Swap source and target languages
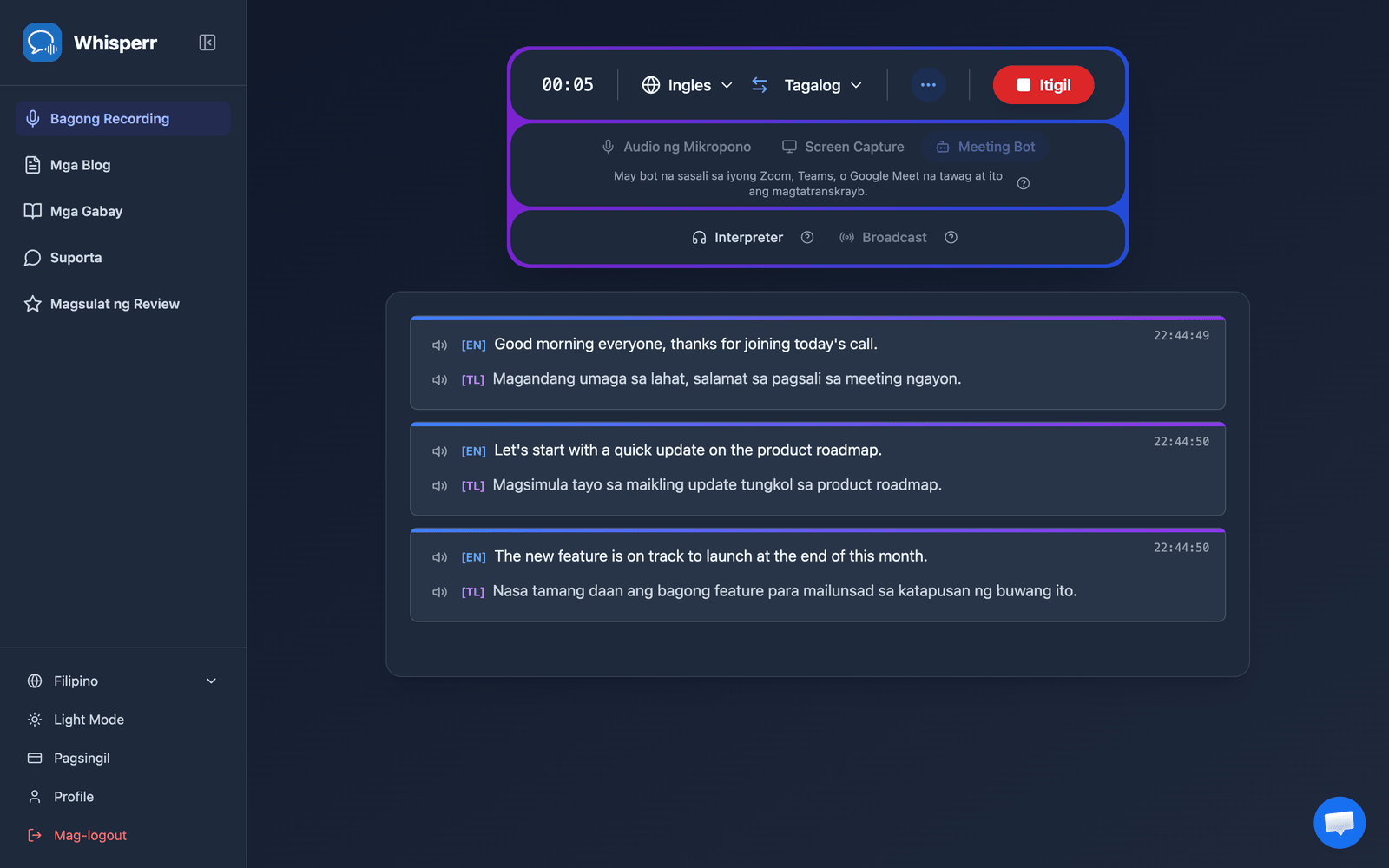1389x868 pixels. coord(760,85)
